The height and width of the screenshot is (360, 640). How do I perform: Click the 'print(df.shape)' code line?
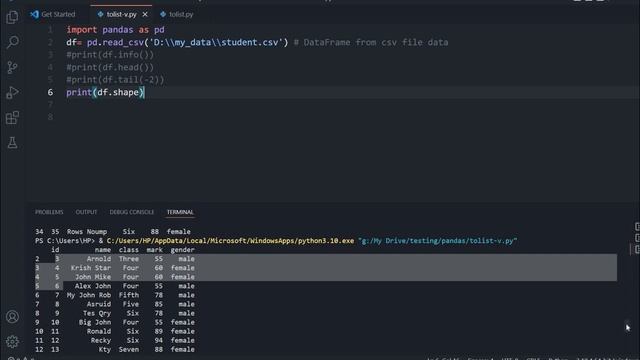coord(105,92)
